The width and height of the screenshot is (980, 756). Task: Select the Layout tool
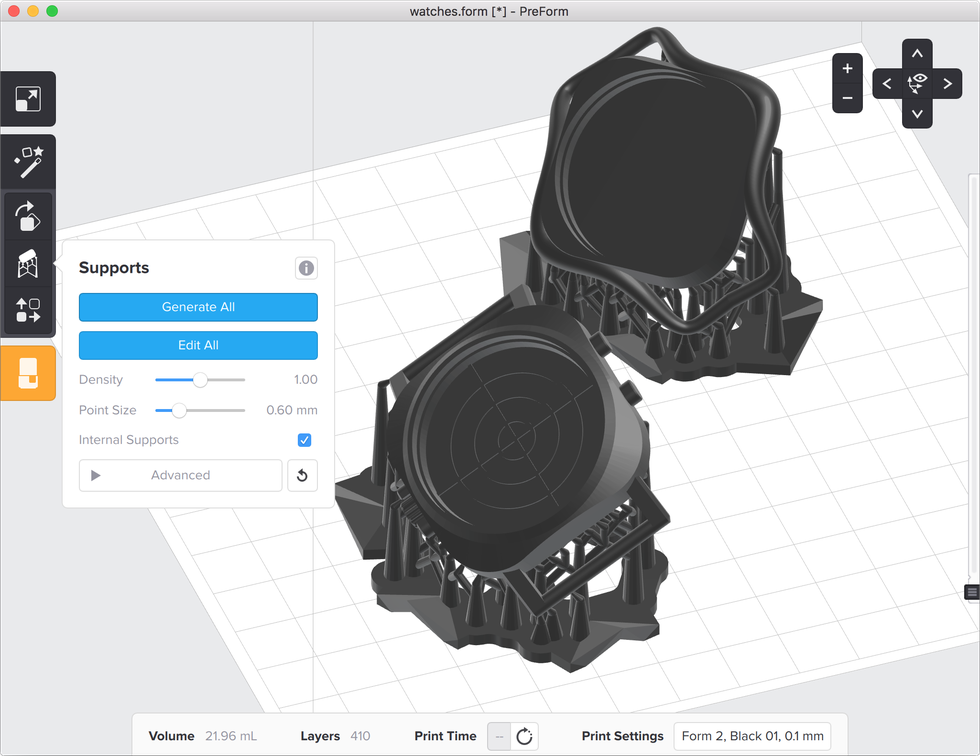pos(28,310)
